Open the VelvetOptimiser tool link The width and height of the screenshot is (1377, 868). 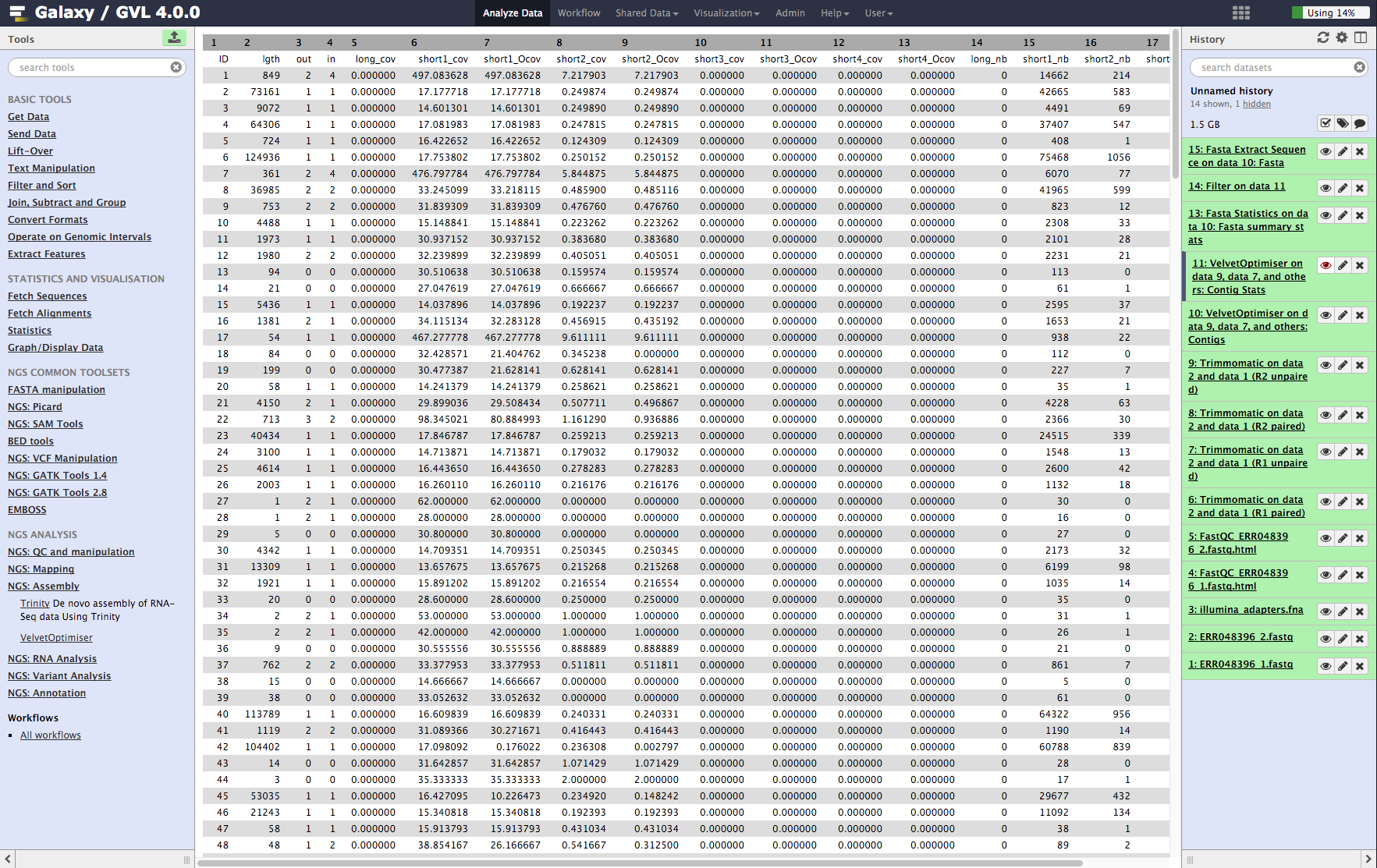click(x=56, y=638)
